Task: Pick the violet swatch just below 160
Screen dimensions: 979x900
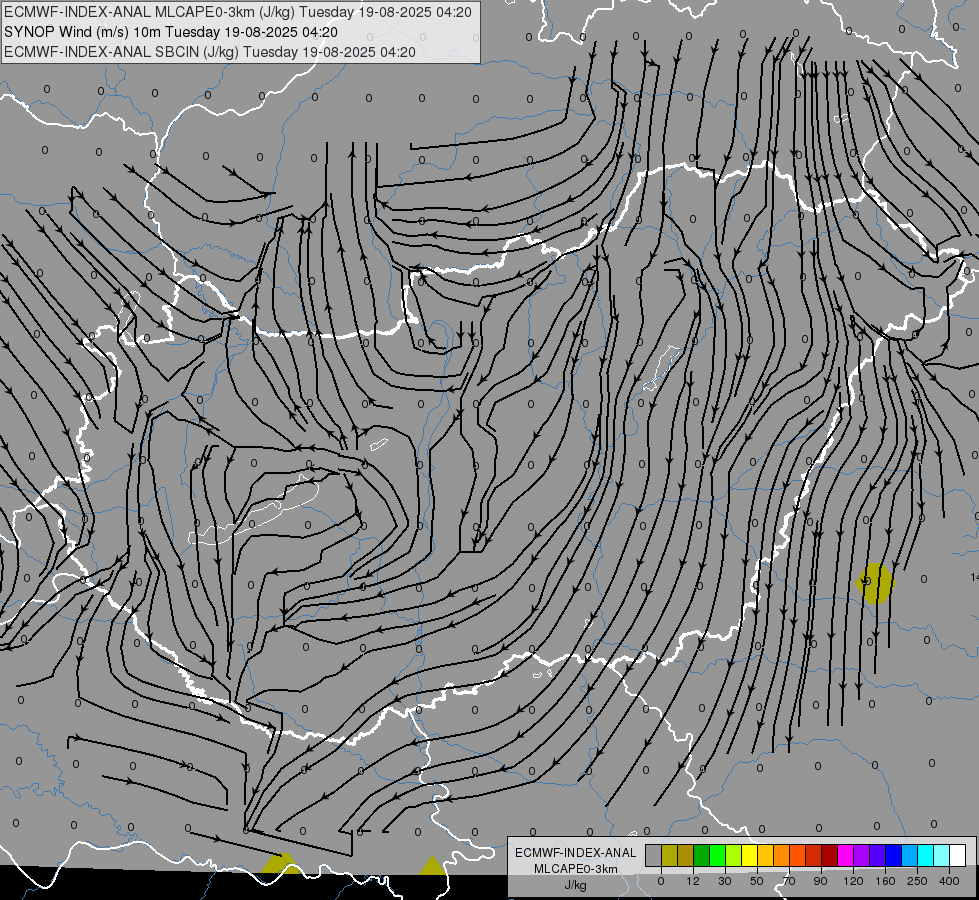Action: (877, 855)
